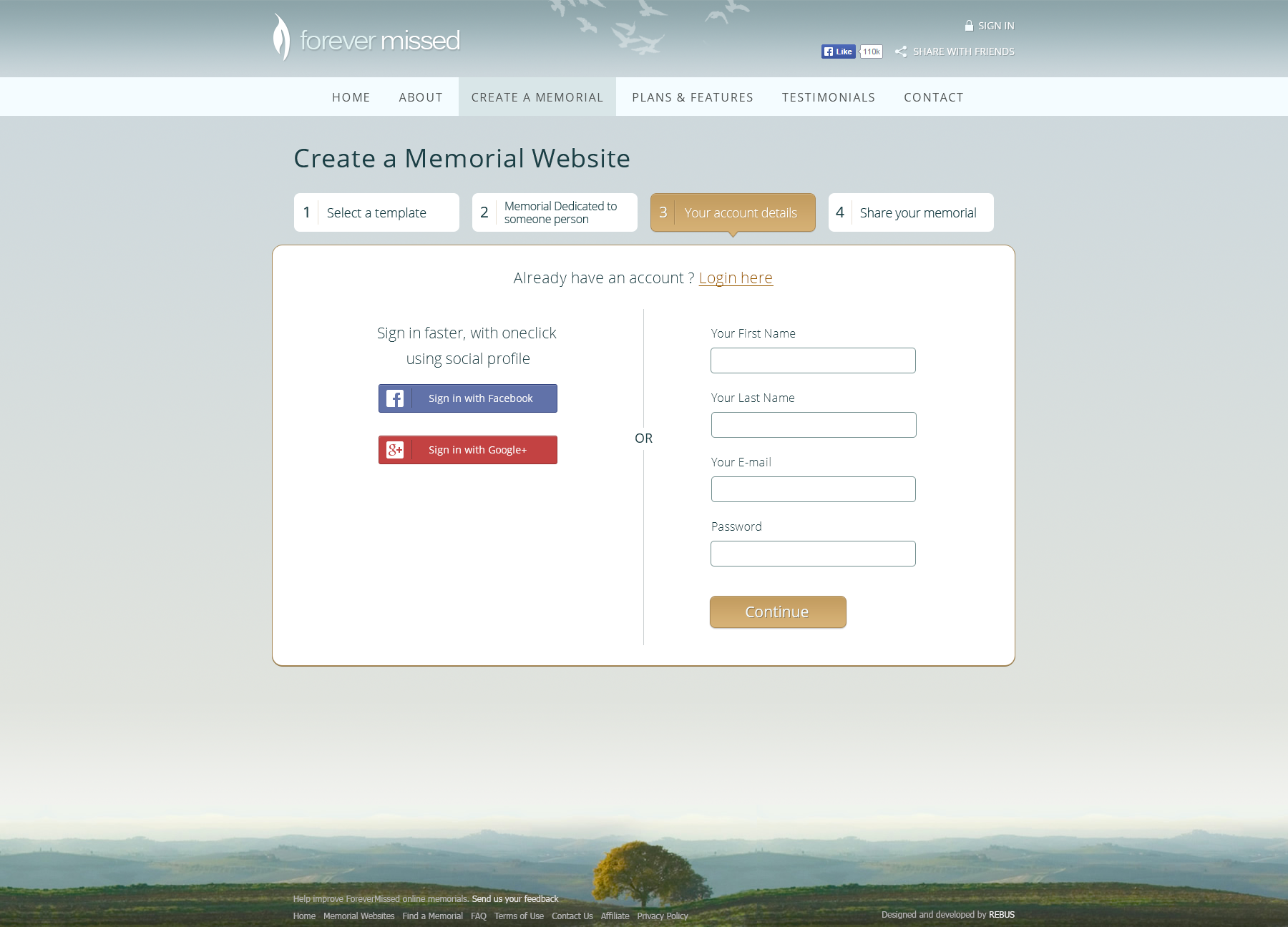Go to the Home menu item
The width and height of the screenshot is (1288, 927).
351,97
